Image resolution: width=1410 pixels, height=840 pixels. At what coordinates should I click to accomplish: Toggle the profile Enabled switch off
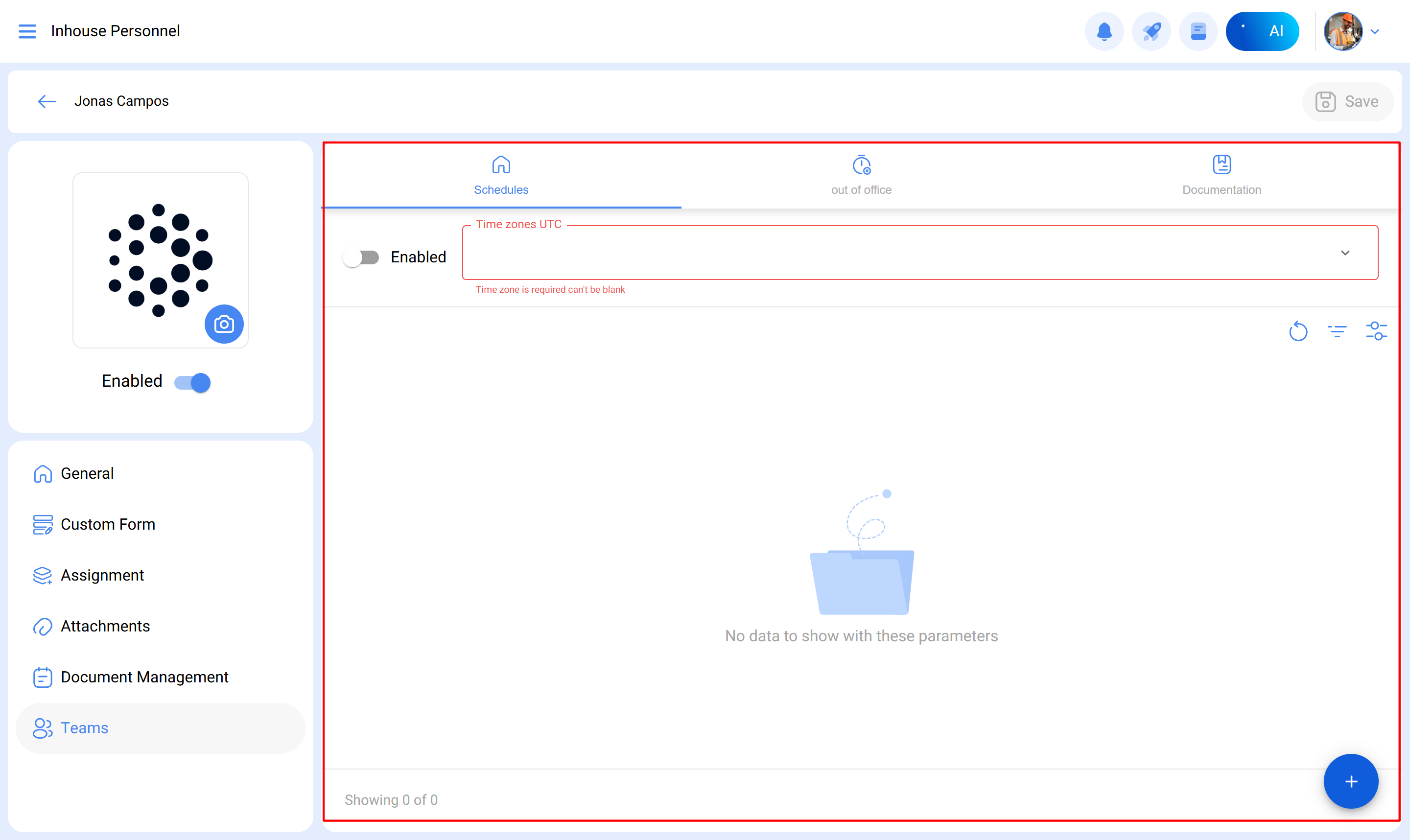tap(192, 383)
